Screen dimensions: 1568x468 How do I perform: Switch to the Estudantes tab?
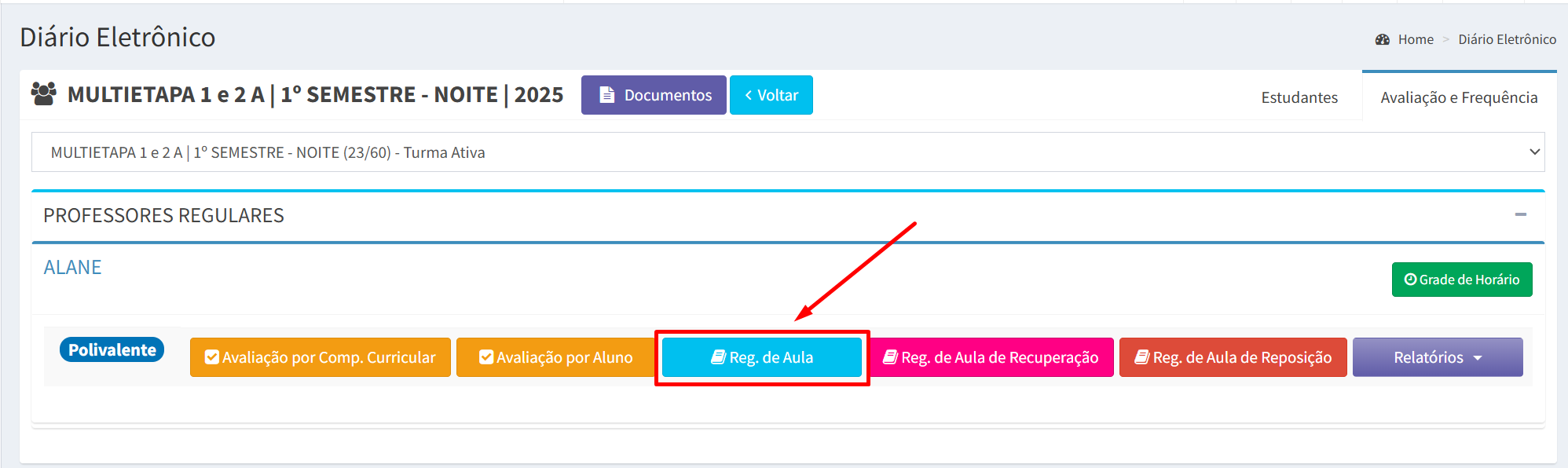[1299, 97]
